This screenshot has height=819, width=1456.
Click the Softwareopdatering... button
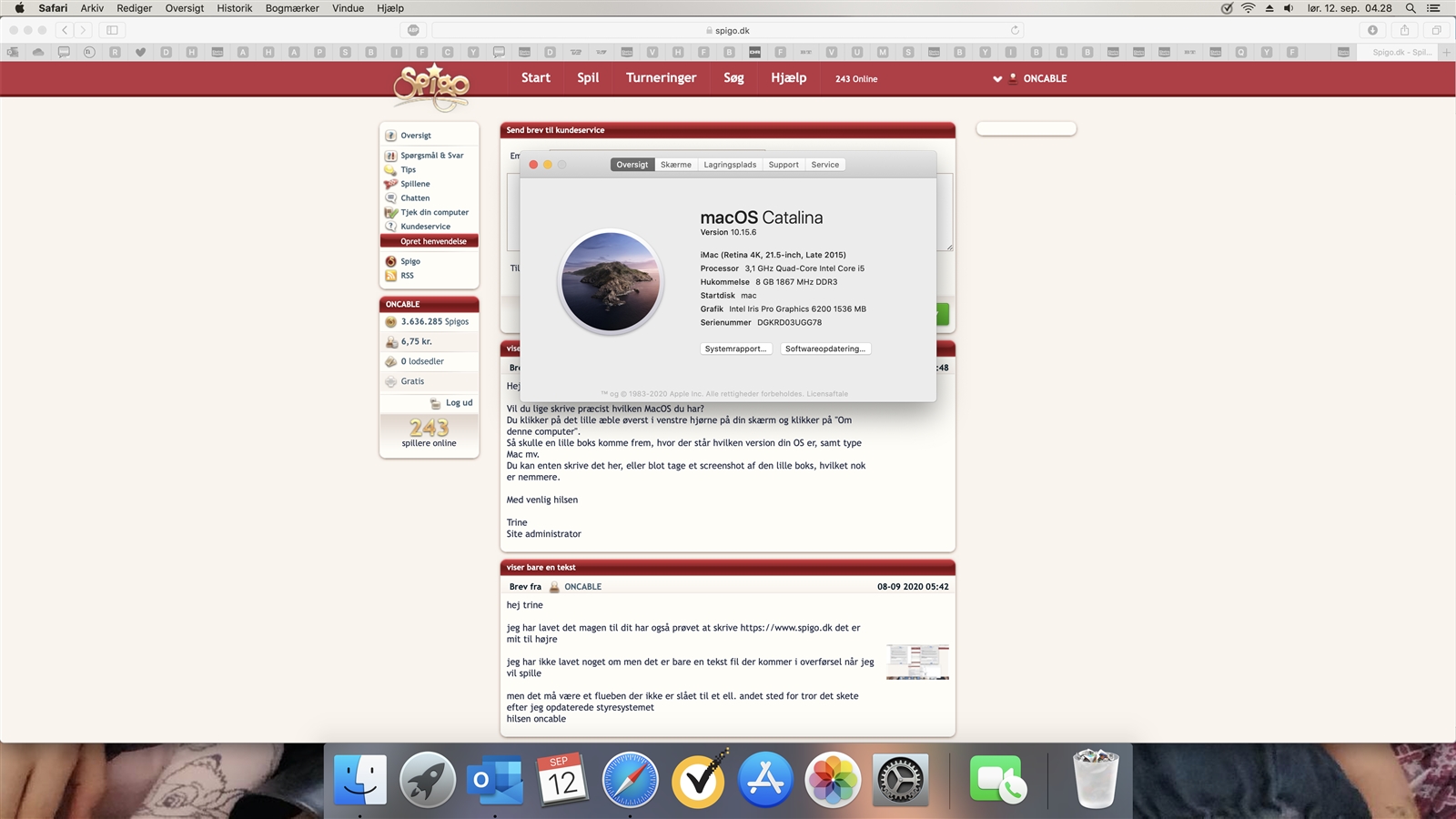[x=824, y=349]
